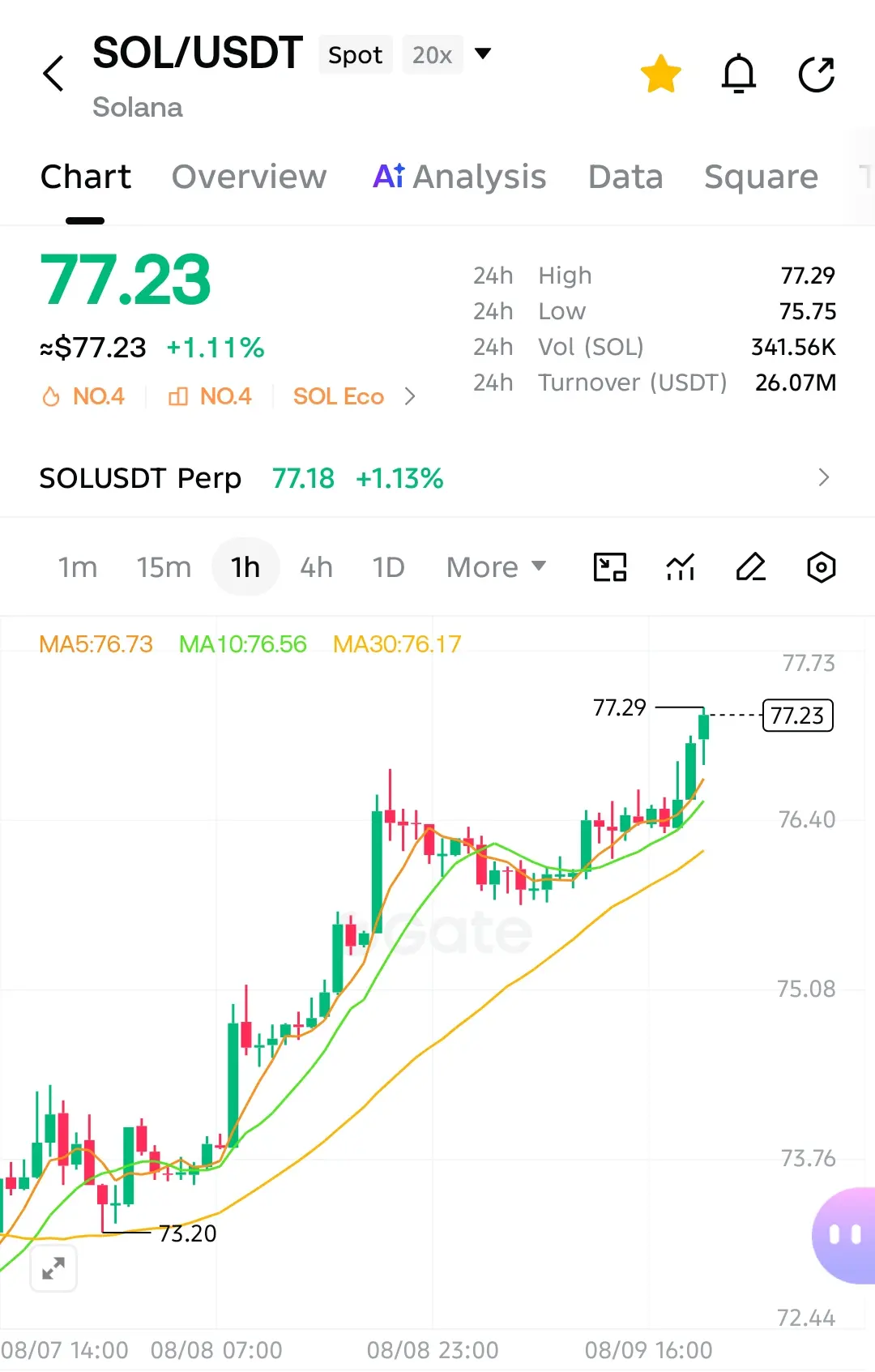Select the 15m timeframe
The width and height of the screenshot is (875, 1372).
coord(164,567)
